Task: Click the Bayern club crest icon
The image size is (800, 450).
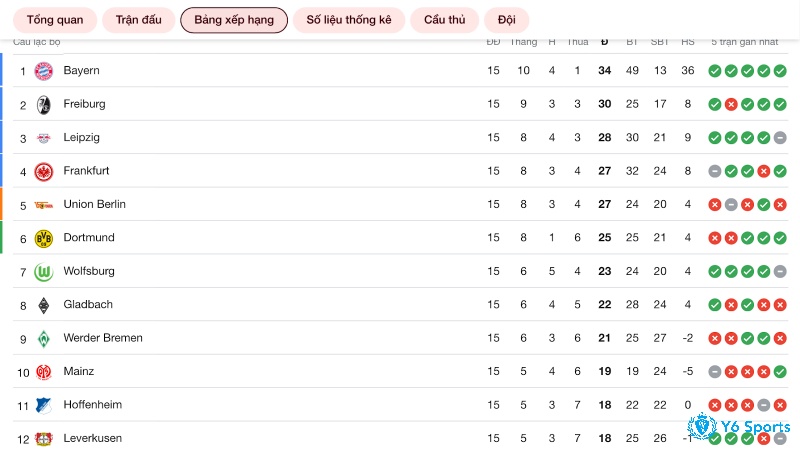Action: click(43, 71)
